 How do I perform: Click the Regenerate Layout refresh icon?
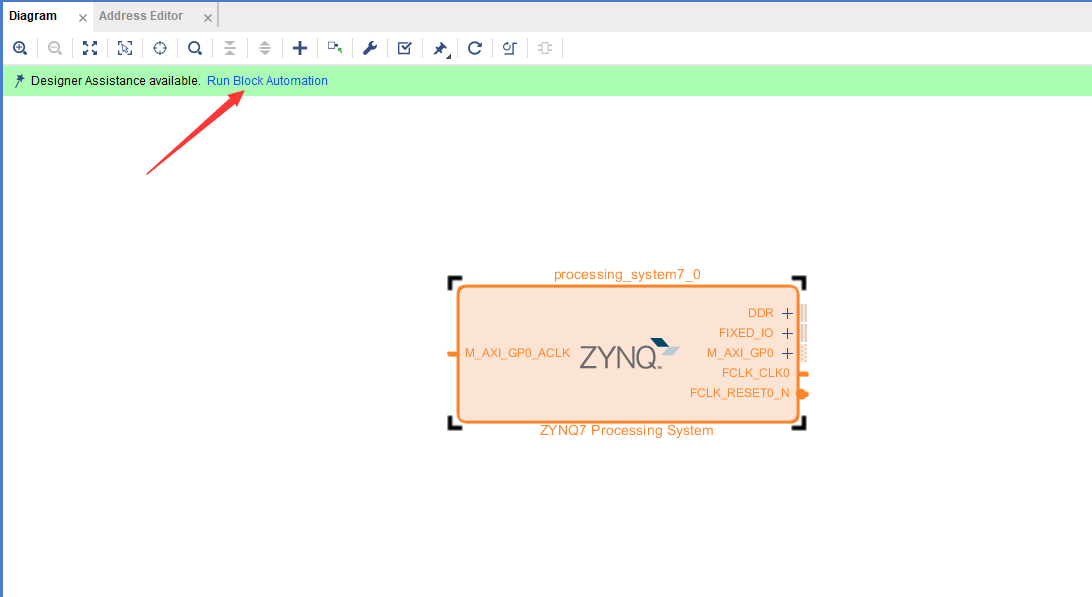pyautogui.click(x=475, y=48)
